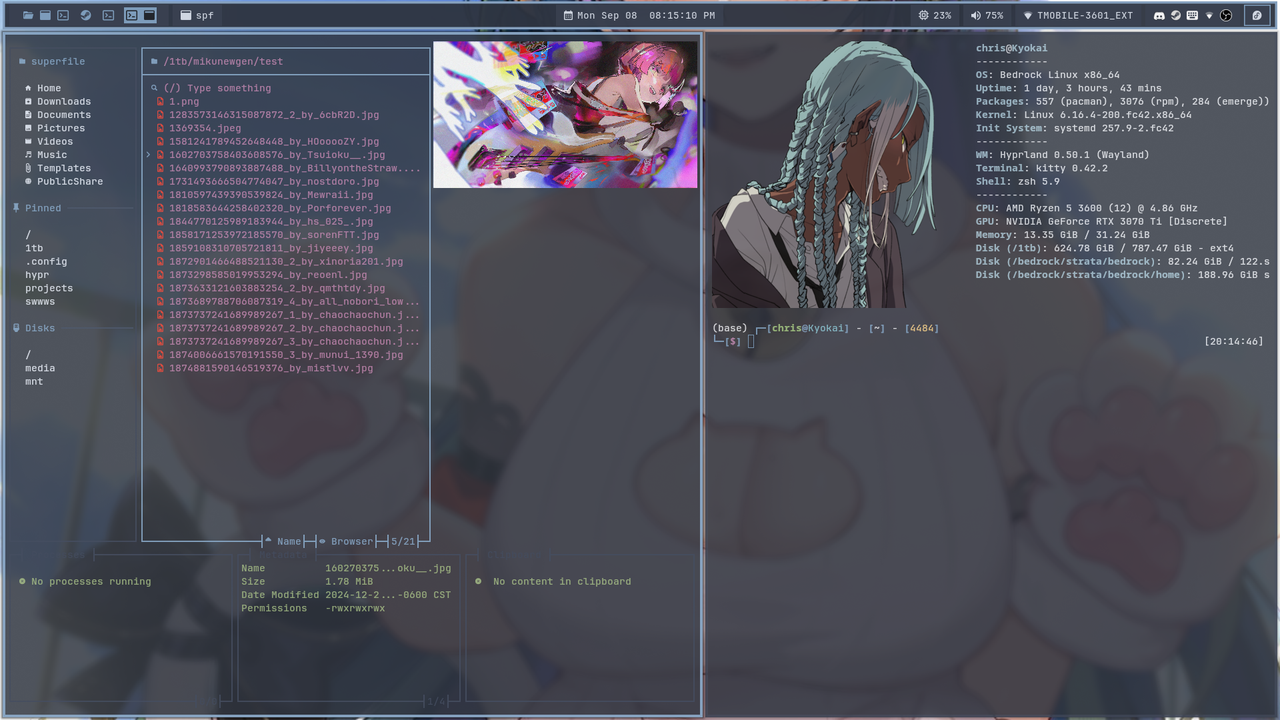
Task: Open the OBS Studio tray icon
Action: (1226, 15)
